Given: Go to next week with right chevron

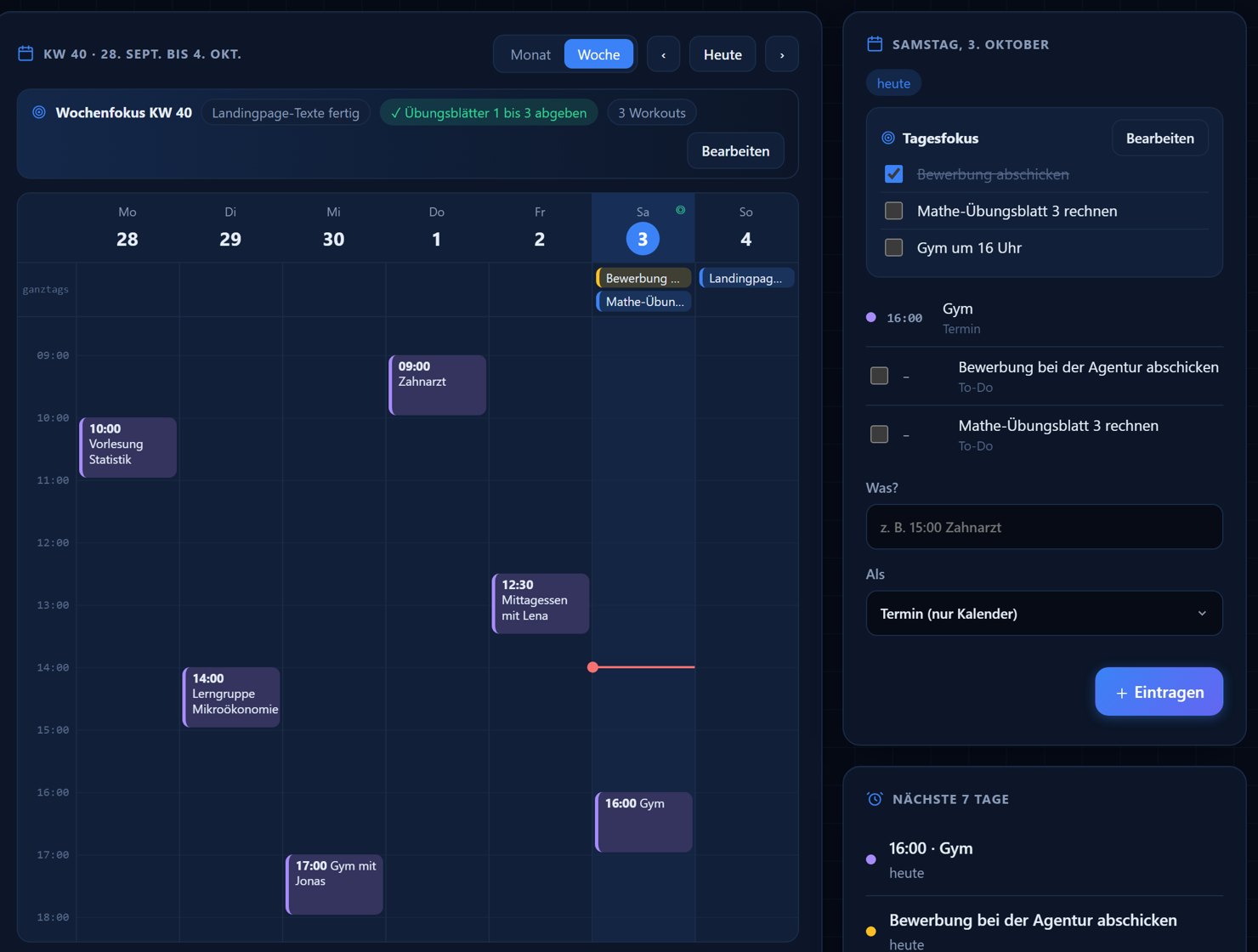Looking at the screenshot, I should coord(782,54).
